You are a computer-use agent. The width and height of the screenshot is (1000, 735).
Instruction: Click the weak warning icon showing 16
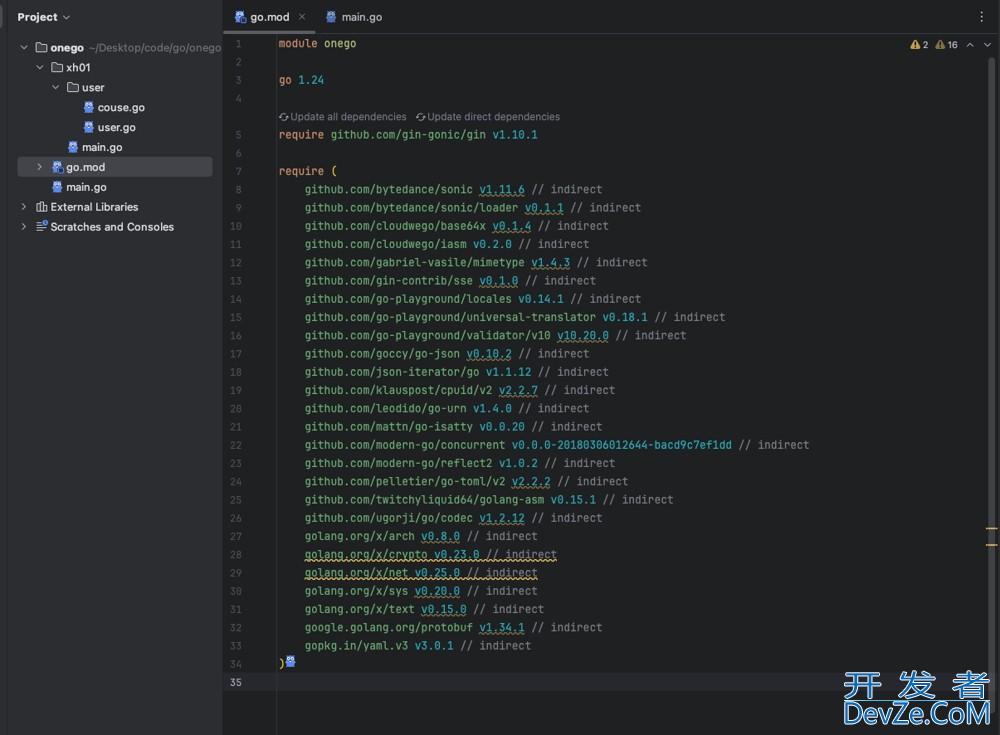(940, 45)
